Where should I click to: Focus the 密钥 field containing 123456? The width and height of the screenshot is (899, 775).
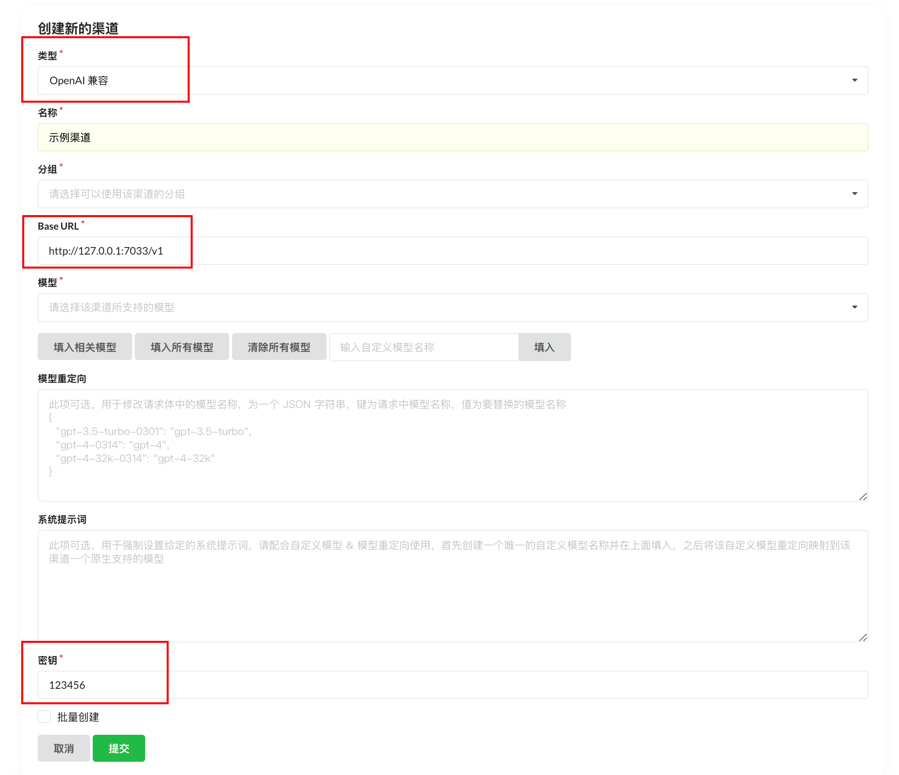pos(452,685)
